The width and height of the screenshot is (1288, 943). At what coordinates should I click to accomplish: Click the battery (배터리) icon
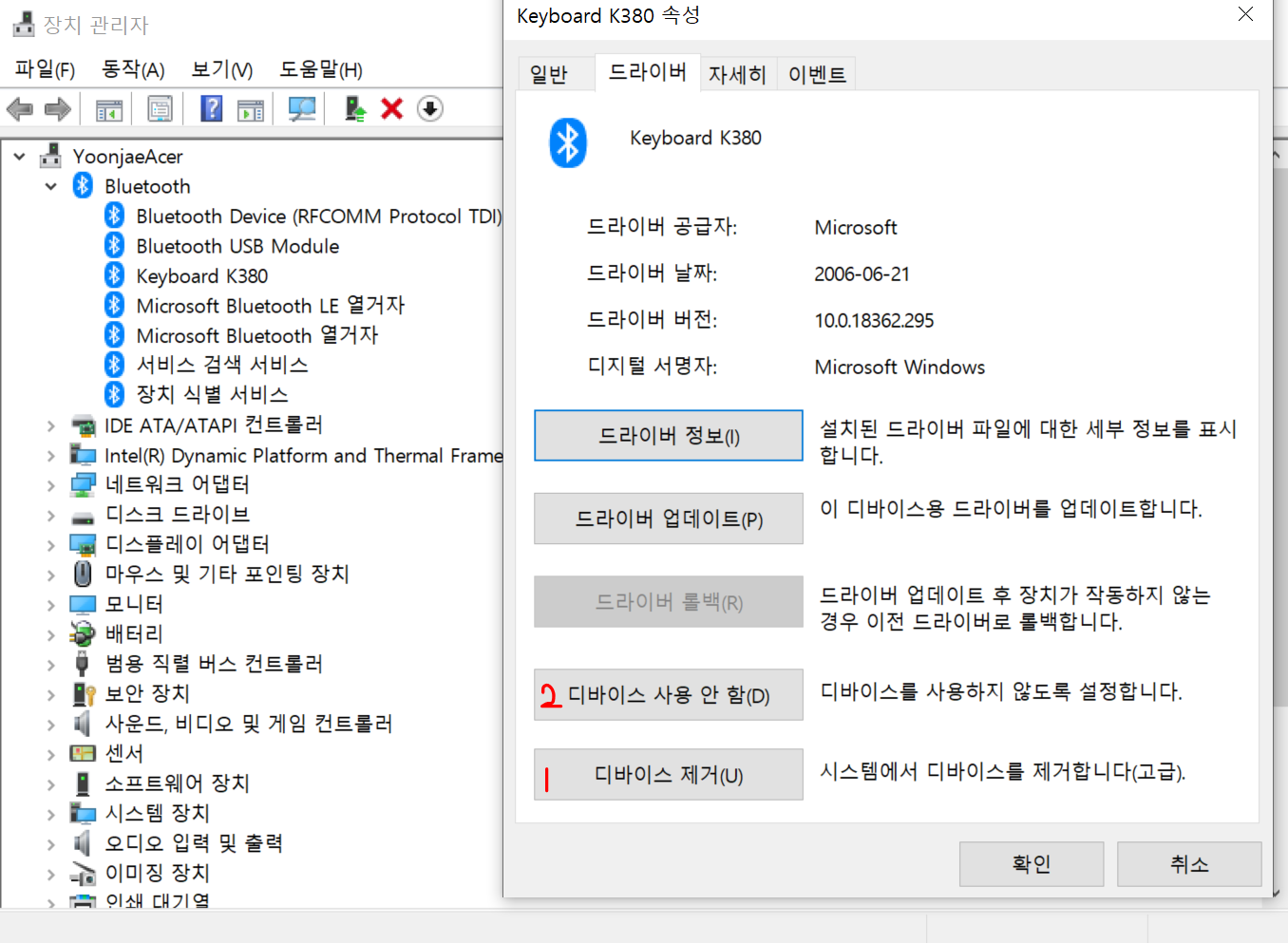pos(84,633)
